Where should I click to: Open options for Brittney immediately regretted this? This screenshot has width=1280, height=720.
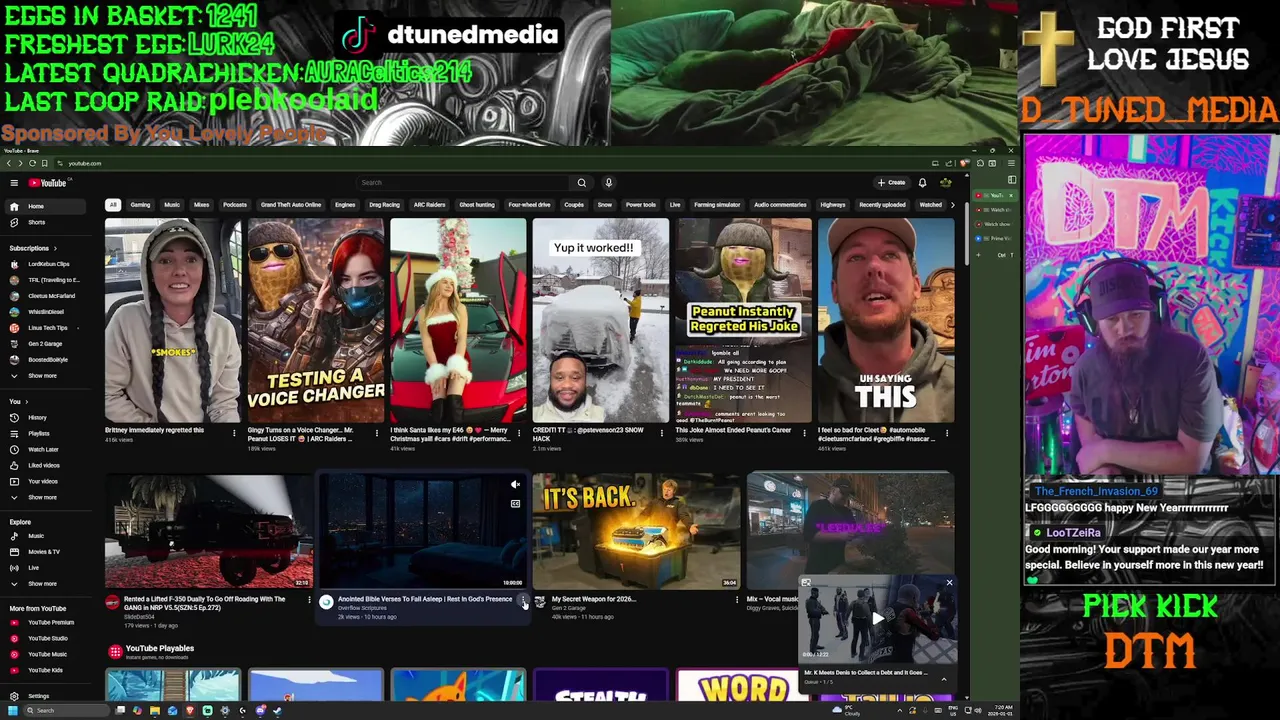234,433
